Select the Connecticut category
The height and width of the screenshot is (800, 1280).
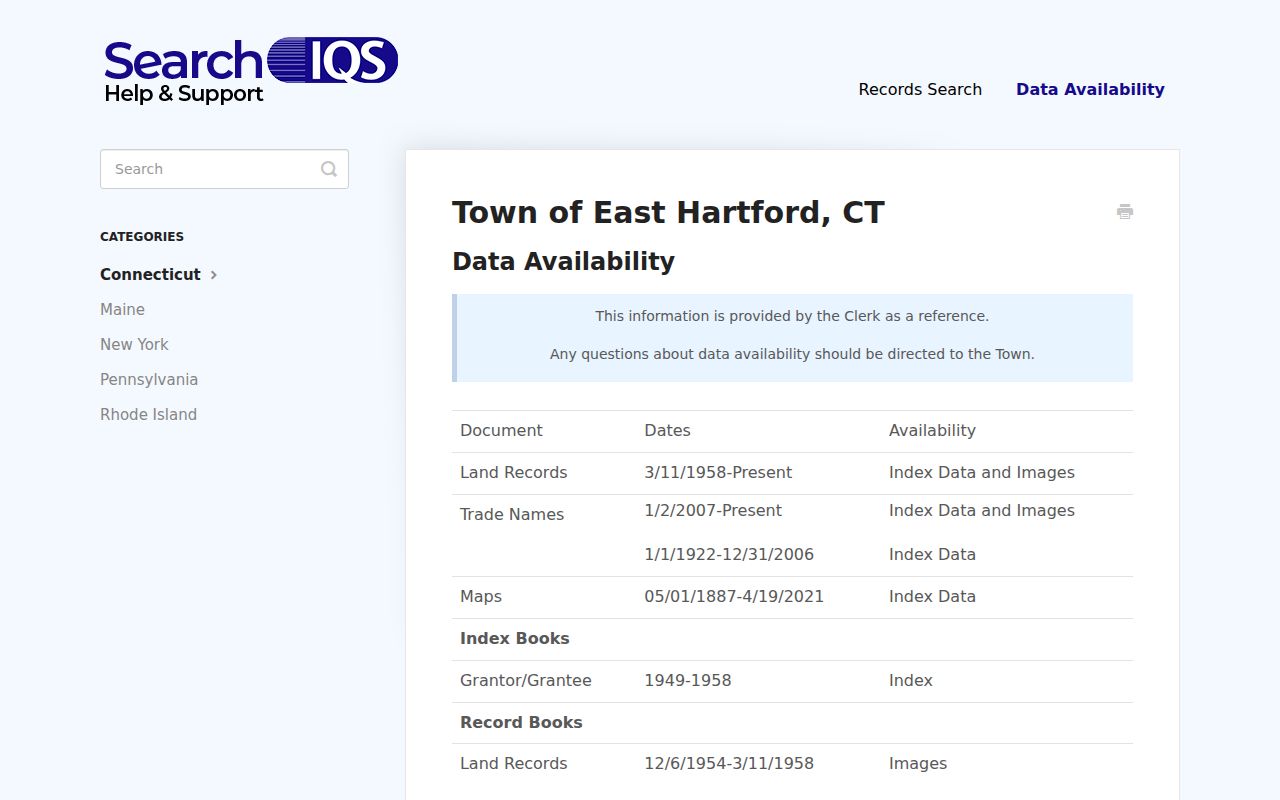150,274
